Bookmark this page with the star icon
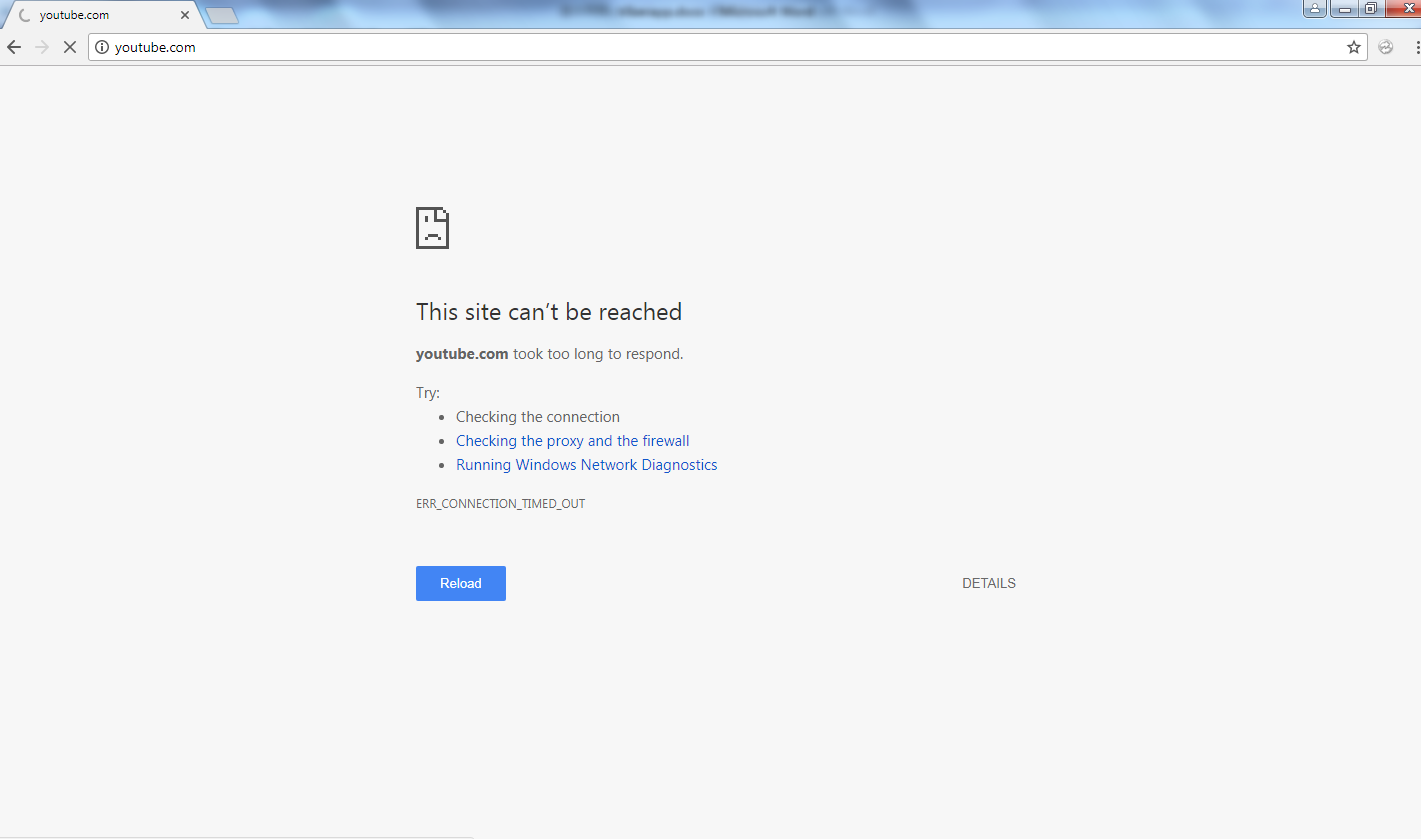 (1354, 47)
